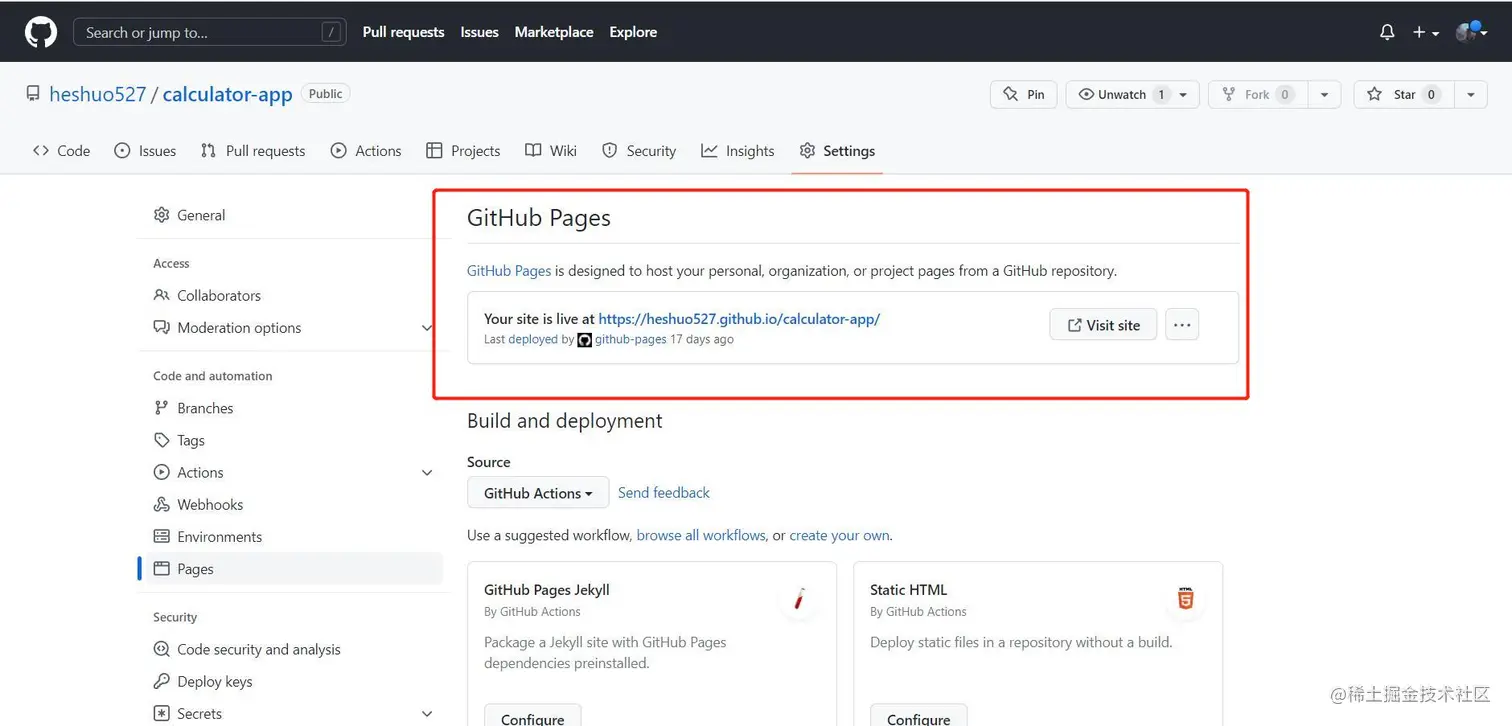Open Pages settings in sidebar

[294, 568]
